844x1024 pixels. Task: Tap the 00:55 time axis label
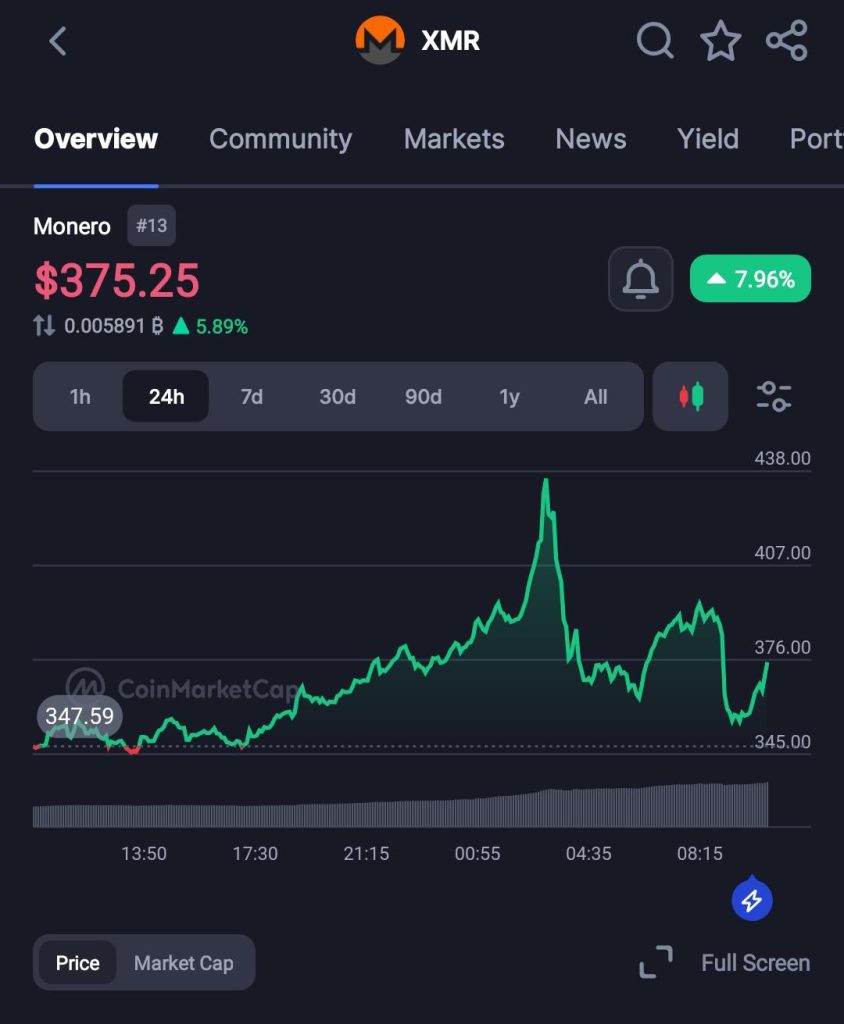tap(478, 854)
